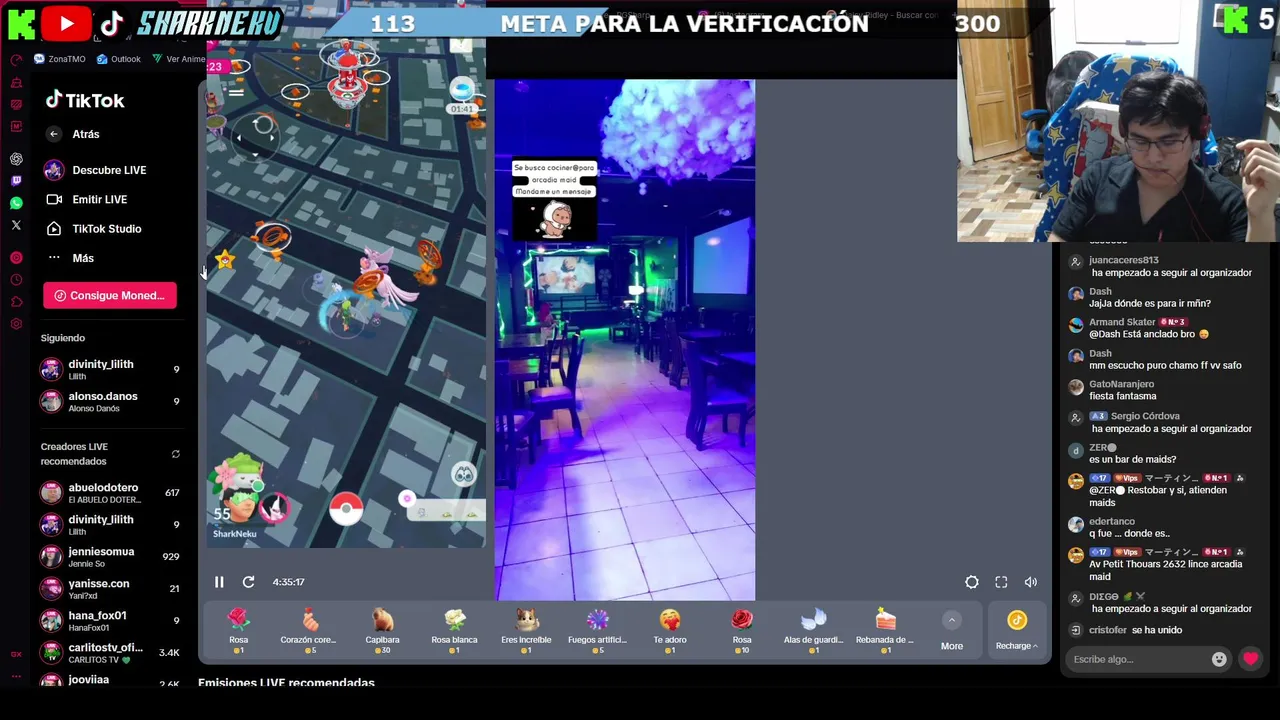Image resolution: width=1280 pixels, height=720 pixels.
Task: Click edertanco's chat username
Action: [1112, 522]
